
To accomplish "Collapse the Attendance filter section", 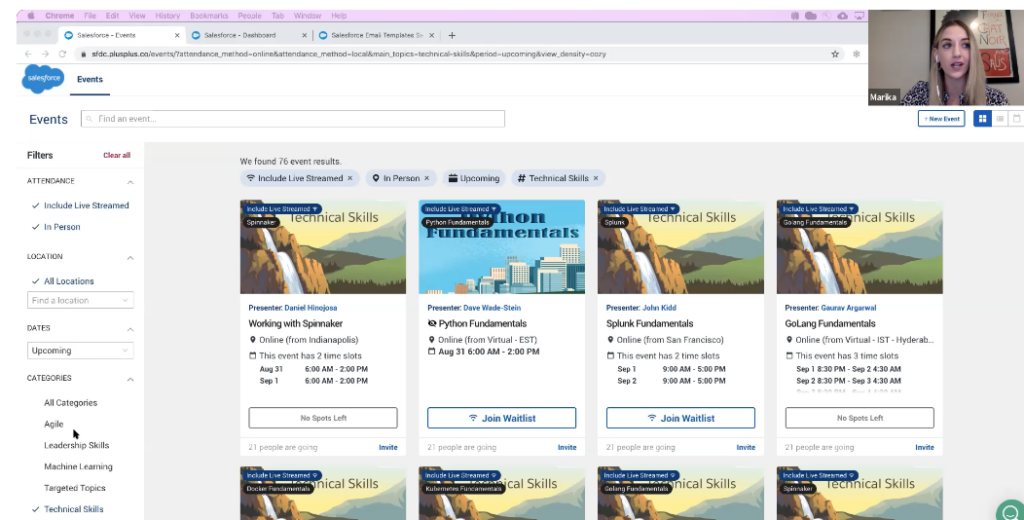I will coord(130,182).
